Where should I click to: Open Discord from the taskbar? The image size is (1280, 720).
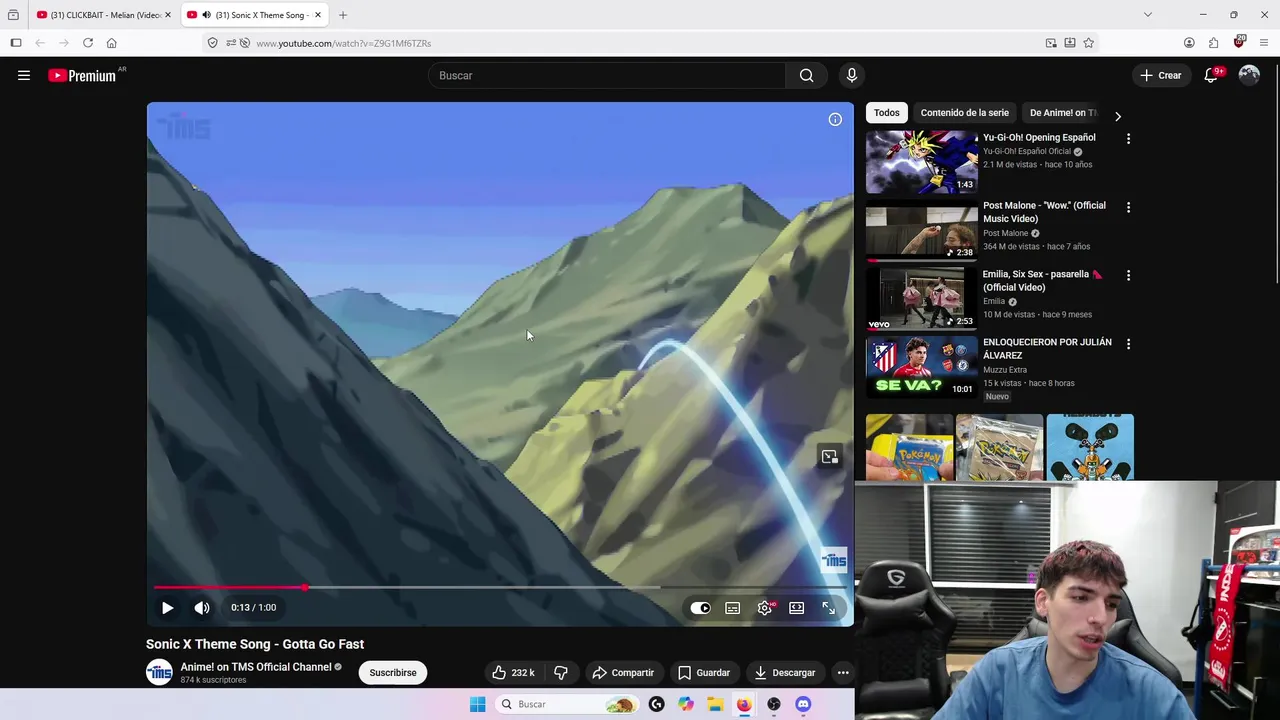pyautogui.click(x=803, y=704)
